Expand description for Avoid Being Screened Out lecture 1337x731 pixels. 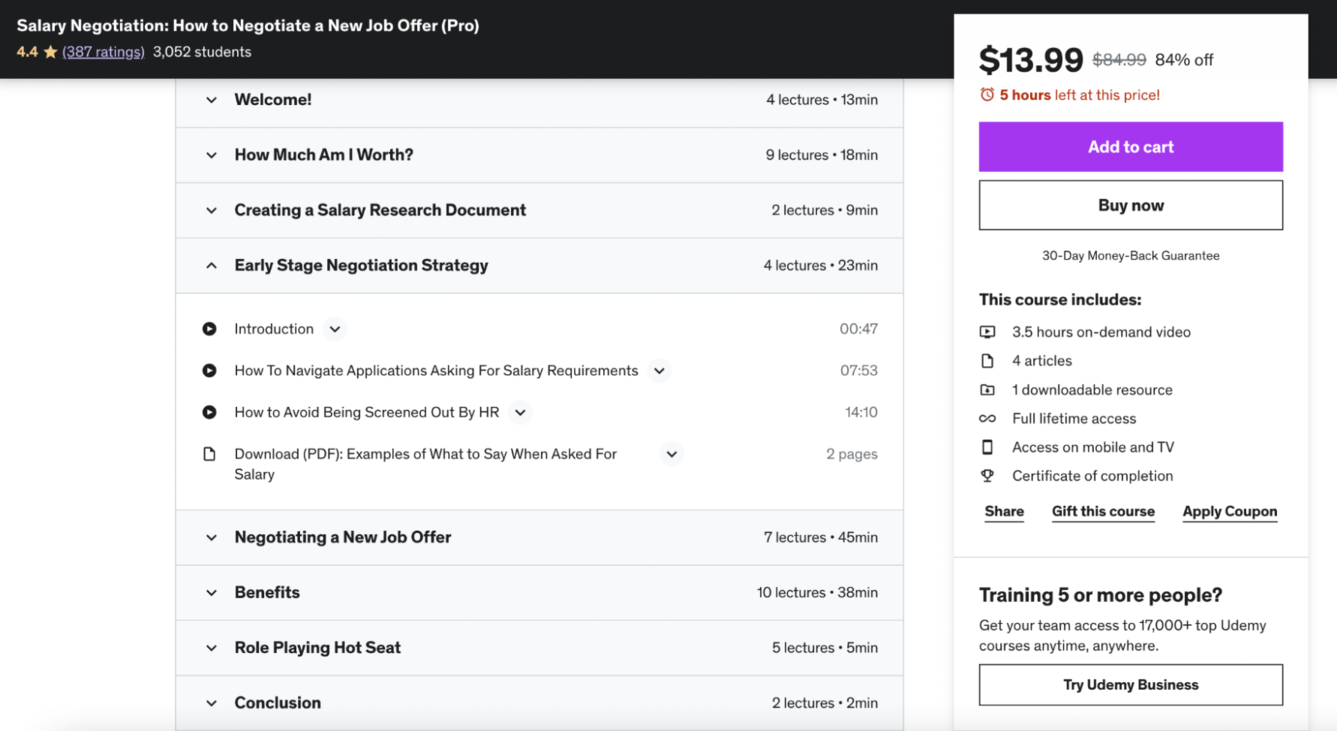(520, 412)
